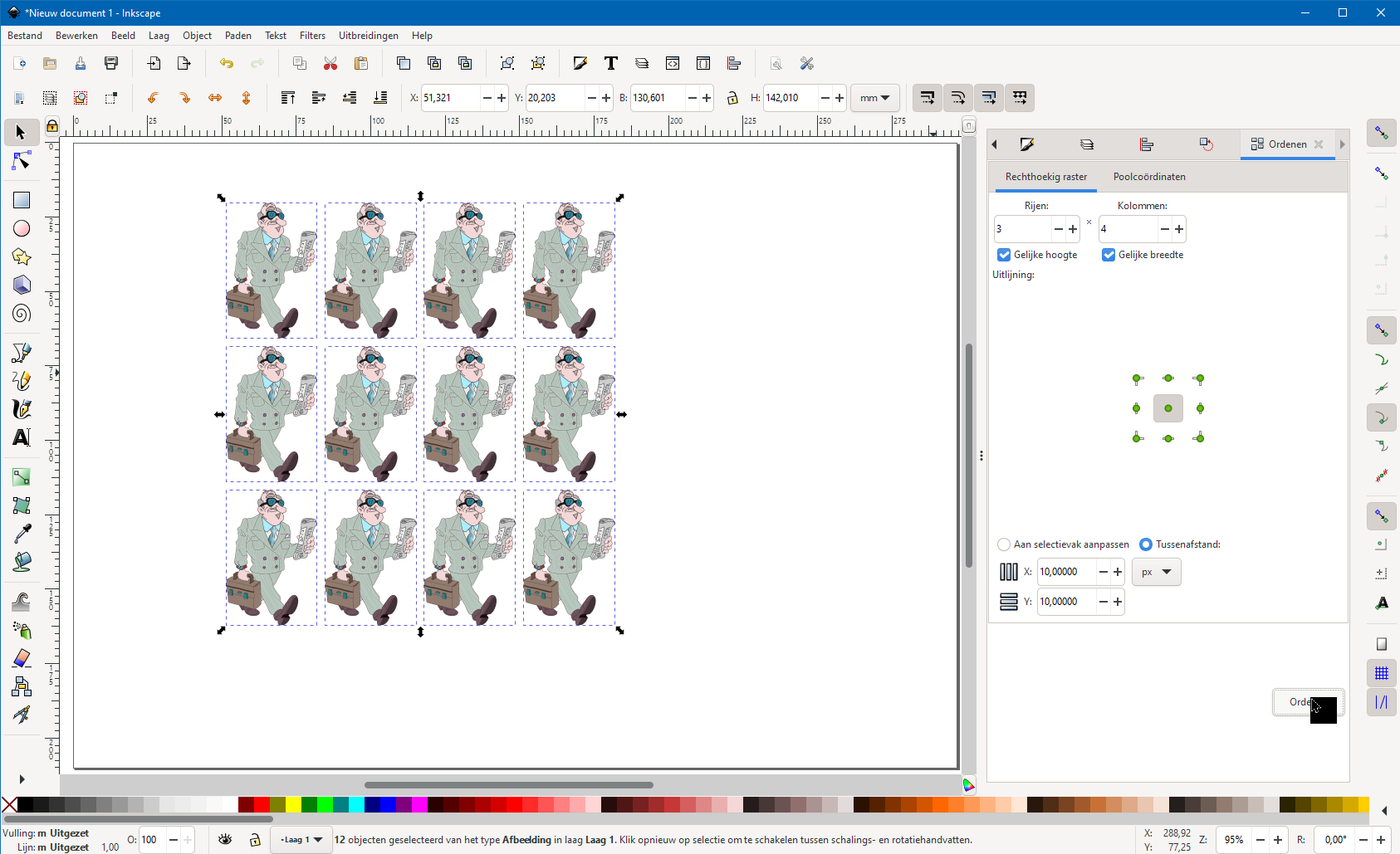Switch to the Poolcoördinaten tab

(x=1149, y=177)
